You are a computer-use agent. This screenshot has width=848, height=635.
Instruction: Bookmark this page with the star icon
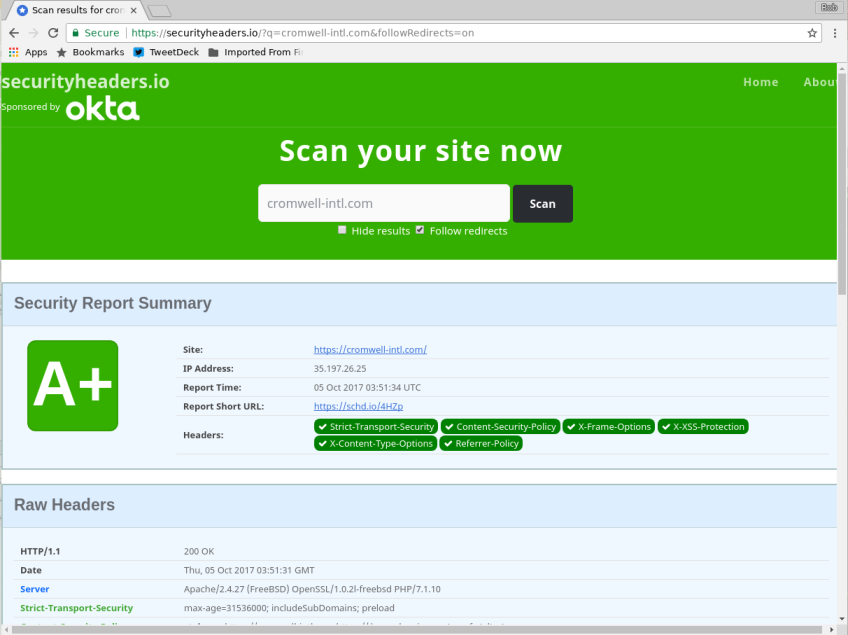(812, 33)
